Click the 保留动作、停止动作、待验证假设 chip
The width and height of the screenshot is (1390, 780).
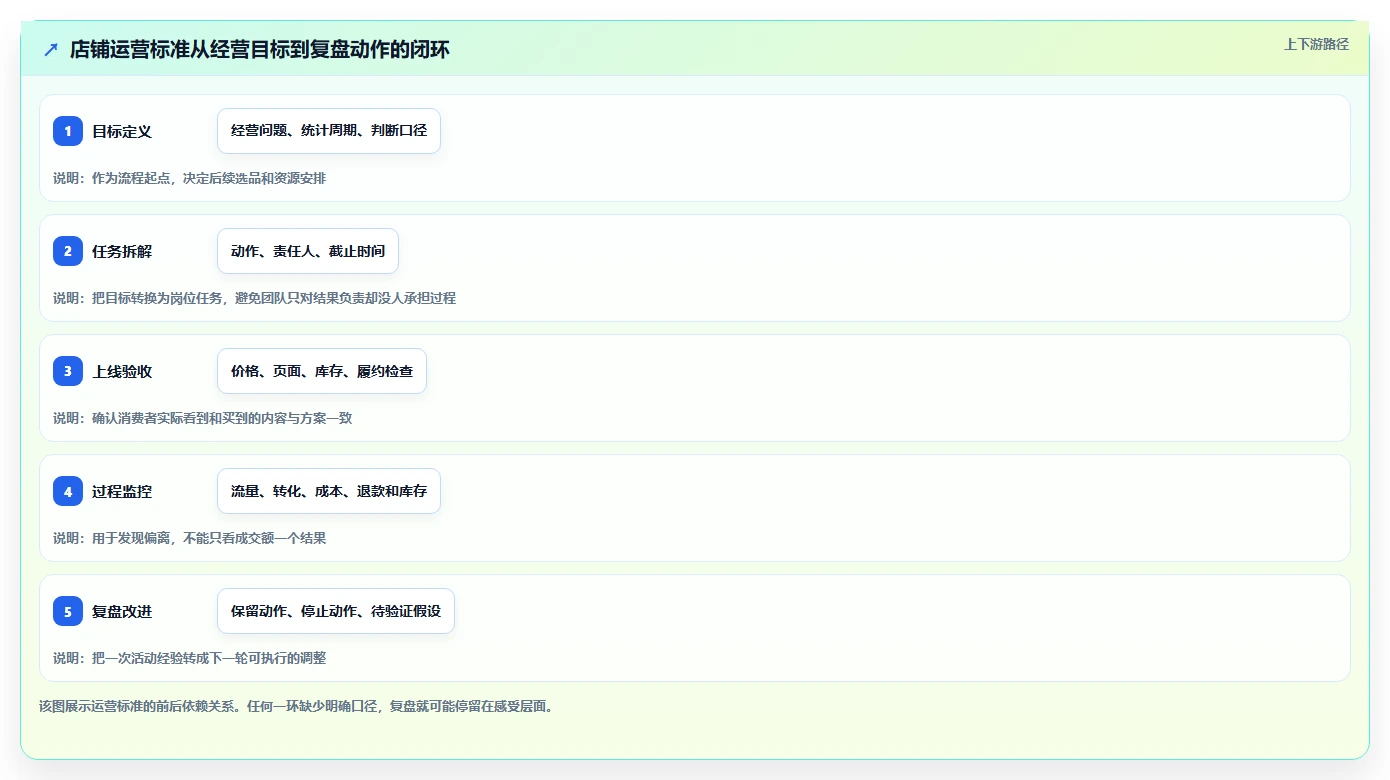[x=336, y=611]
